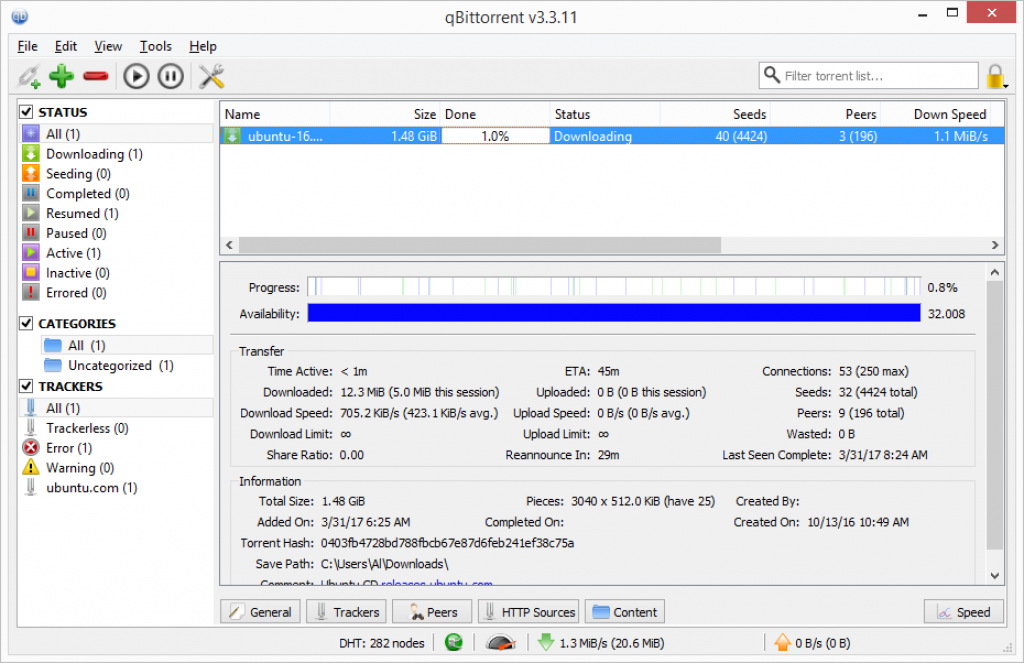Viewport: 1024px width, 663px height.
Task: Switch to the Trackers tab
Action: 346,612
